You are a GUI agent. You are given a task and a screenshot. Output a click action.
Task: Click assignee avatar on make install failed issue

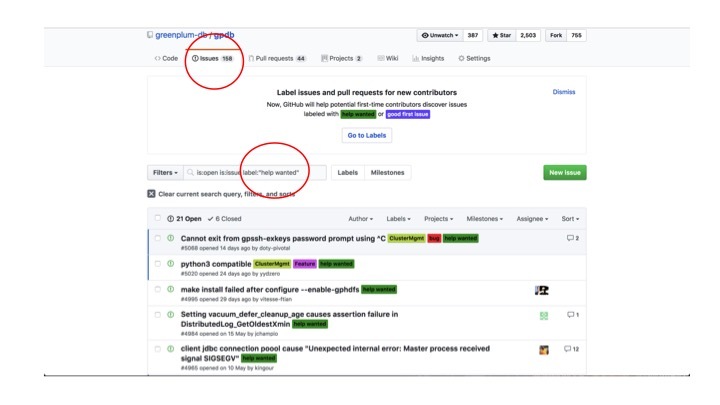tap(542, 290)
